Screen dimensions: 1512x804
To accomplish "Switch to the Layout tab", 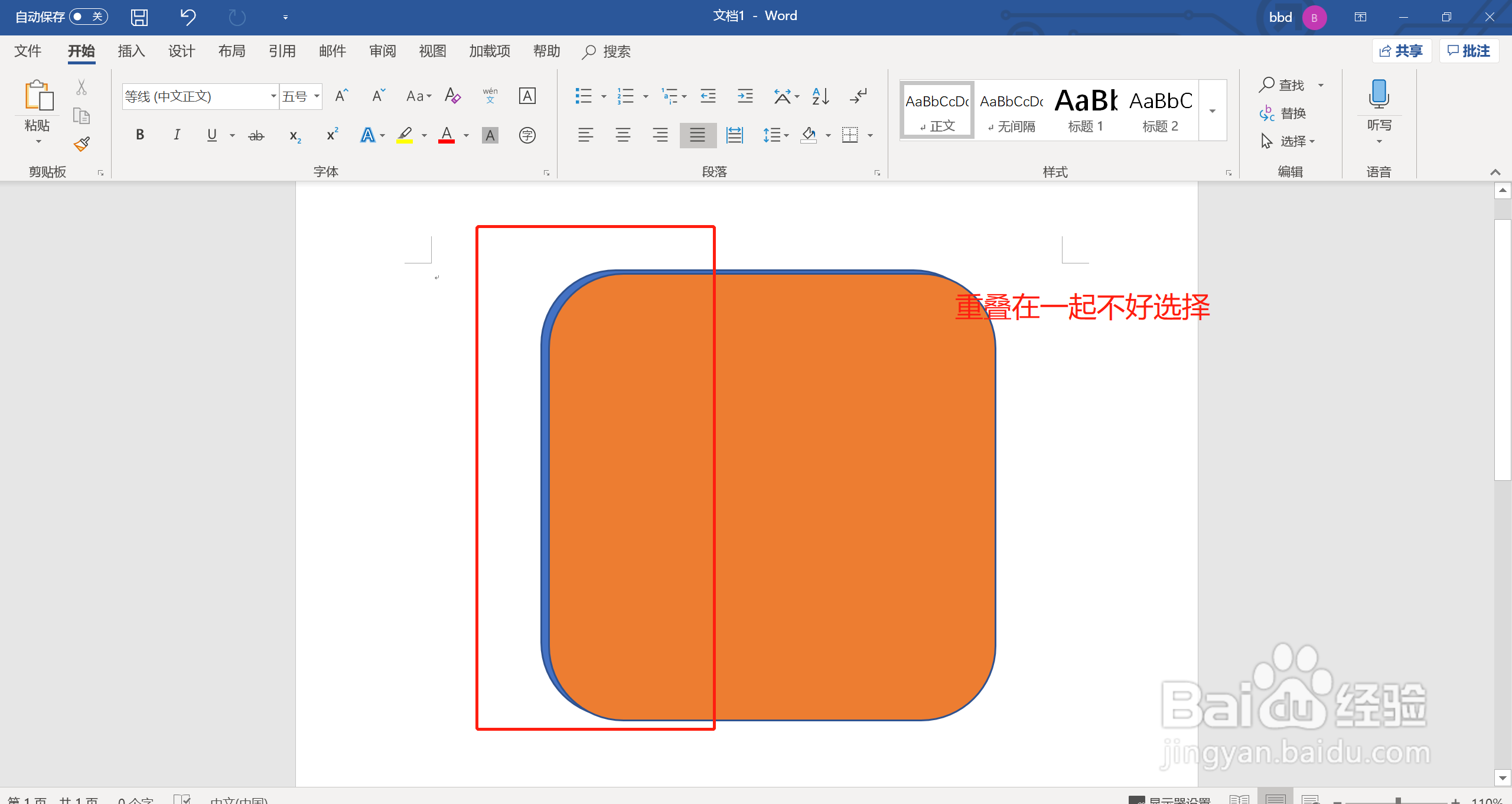I will 232,51.
